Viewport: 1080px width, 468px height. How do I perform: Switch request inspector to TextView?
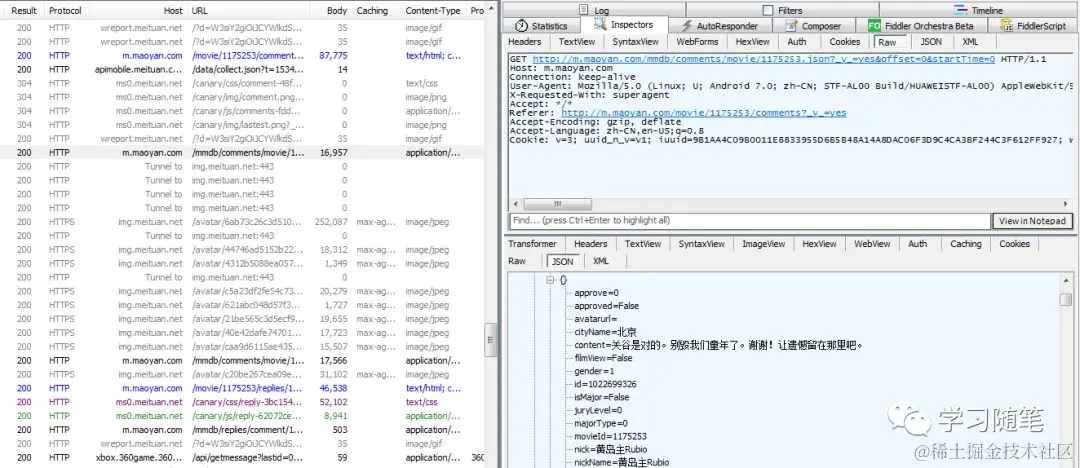click(577, 41)
